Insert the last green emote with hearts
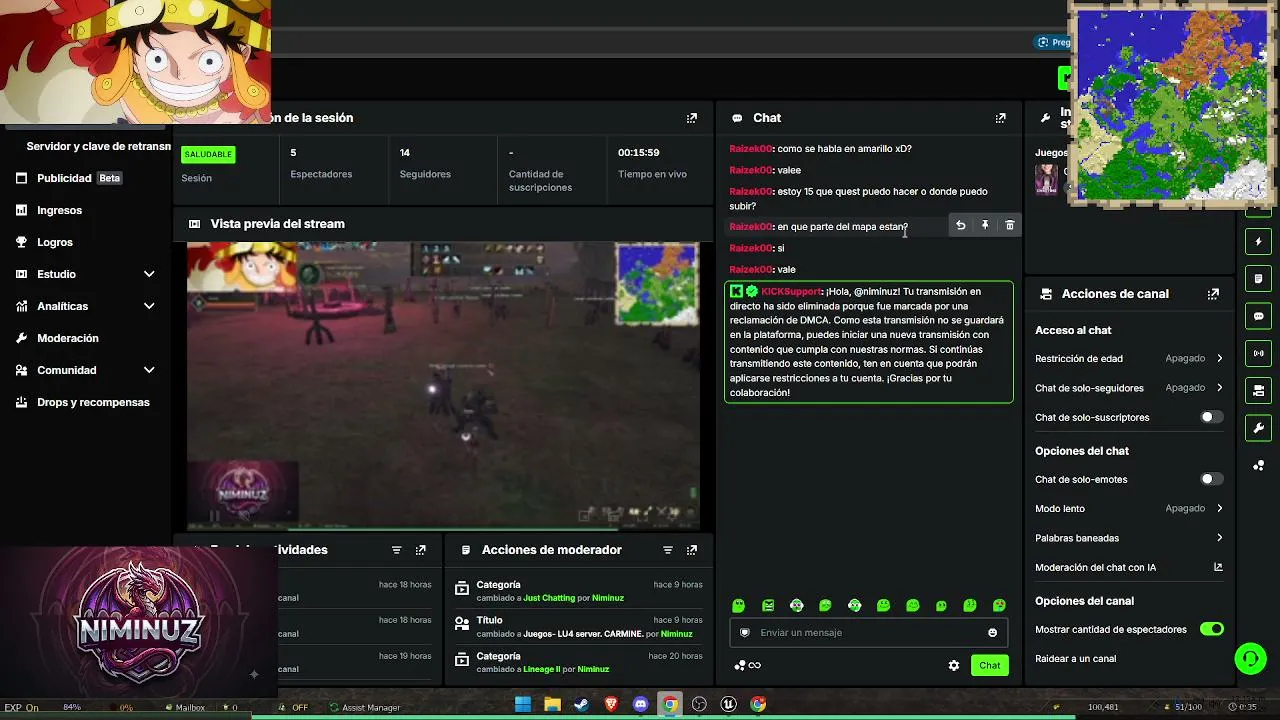This screenshot has height=720, width=1280. [x=999, y=605]
